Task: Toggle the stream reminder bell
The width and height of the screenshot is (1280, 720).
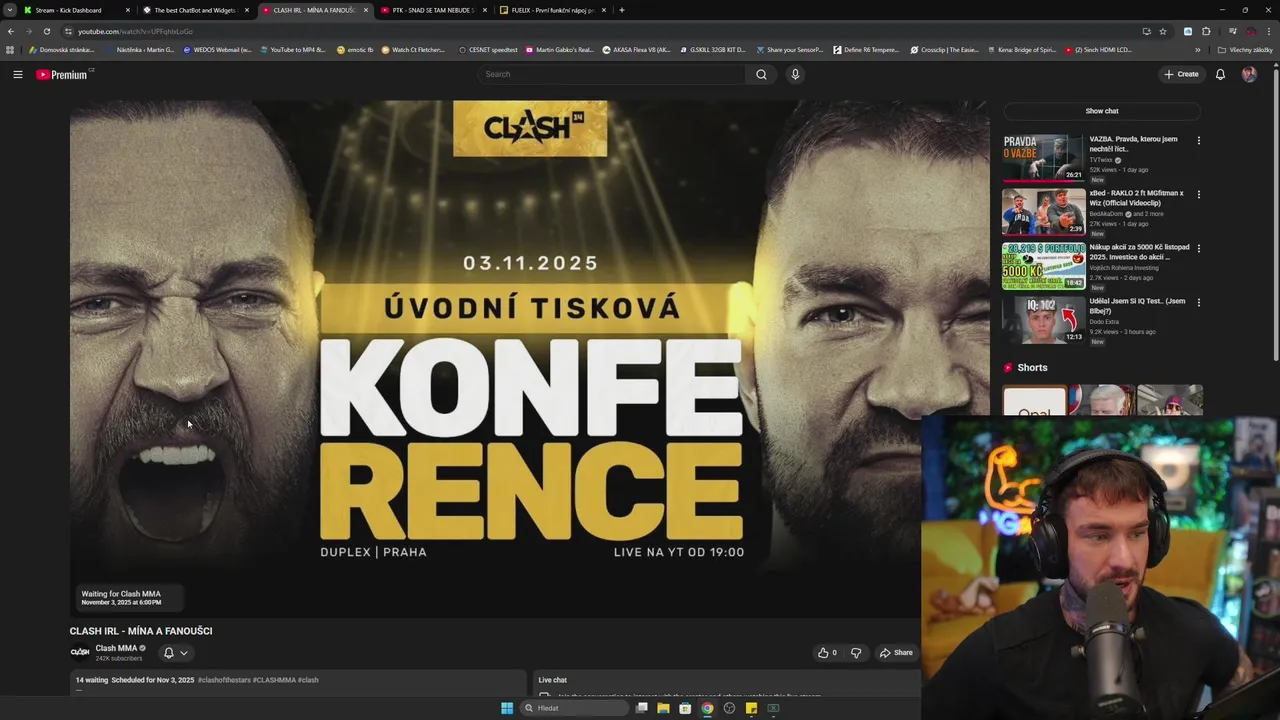Action: click(x=168, y=653)
